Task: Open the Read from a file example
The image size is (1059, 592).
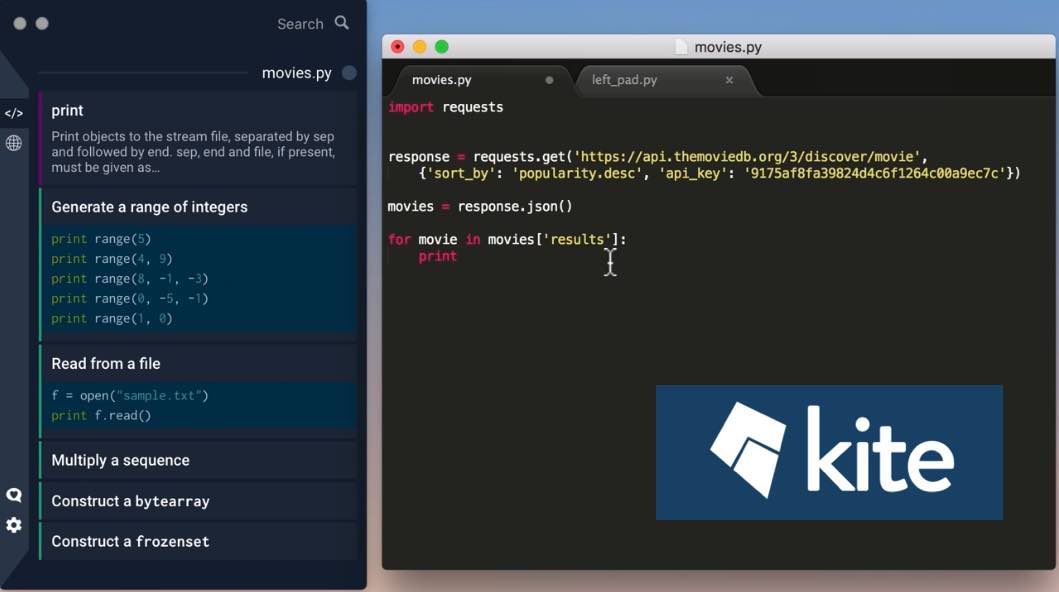Action: pyautogui.click(x=106, y=364)
